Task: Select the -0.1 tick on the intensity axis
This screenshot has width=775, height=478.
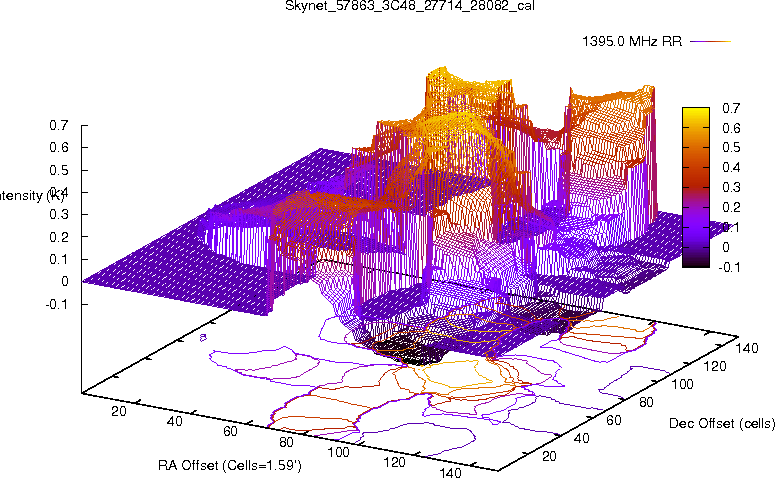Action: pyautogui.click(x=56, y=304)
